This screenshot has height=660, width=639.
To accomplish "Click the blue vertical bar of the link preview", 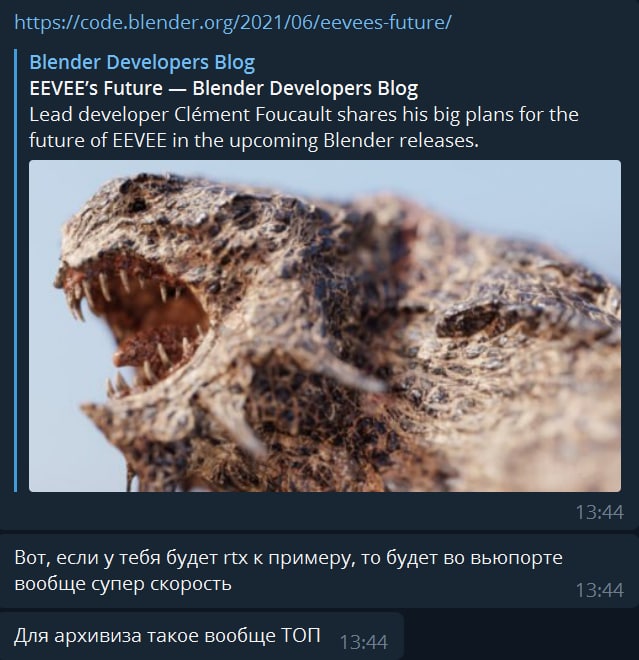I will [x=16, y=270].
